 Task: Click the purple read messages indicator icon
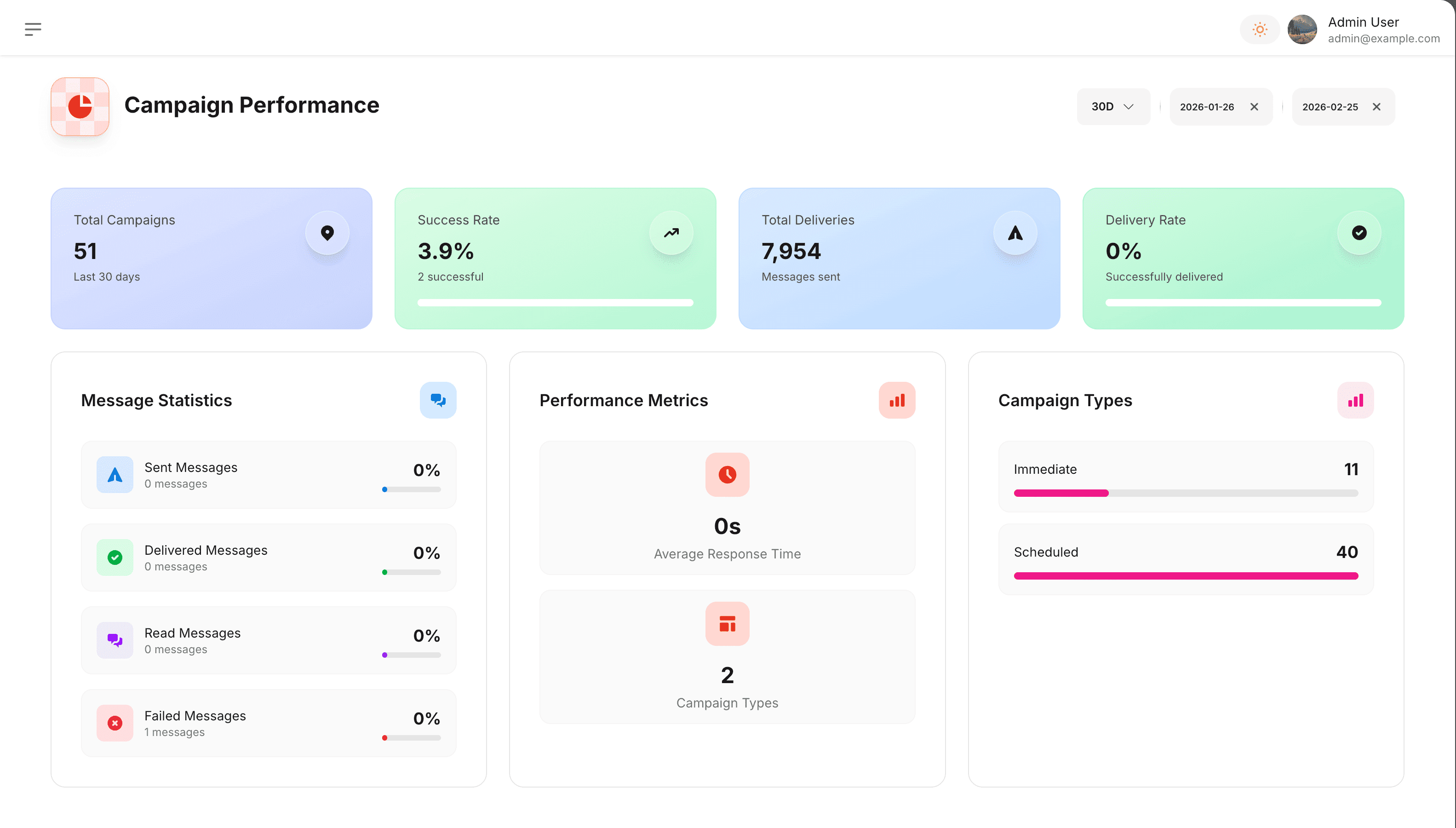tap(114, 640)
